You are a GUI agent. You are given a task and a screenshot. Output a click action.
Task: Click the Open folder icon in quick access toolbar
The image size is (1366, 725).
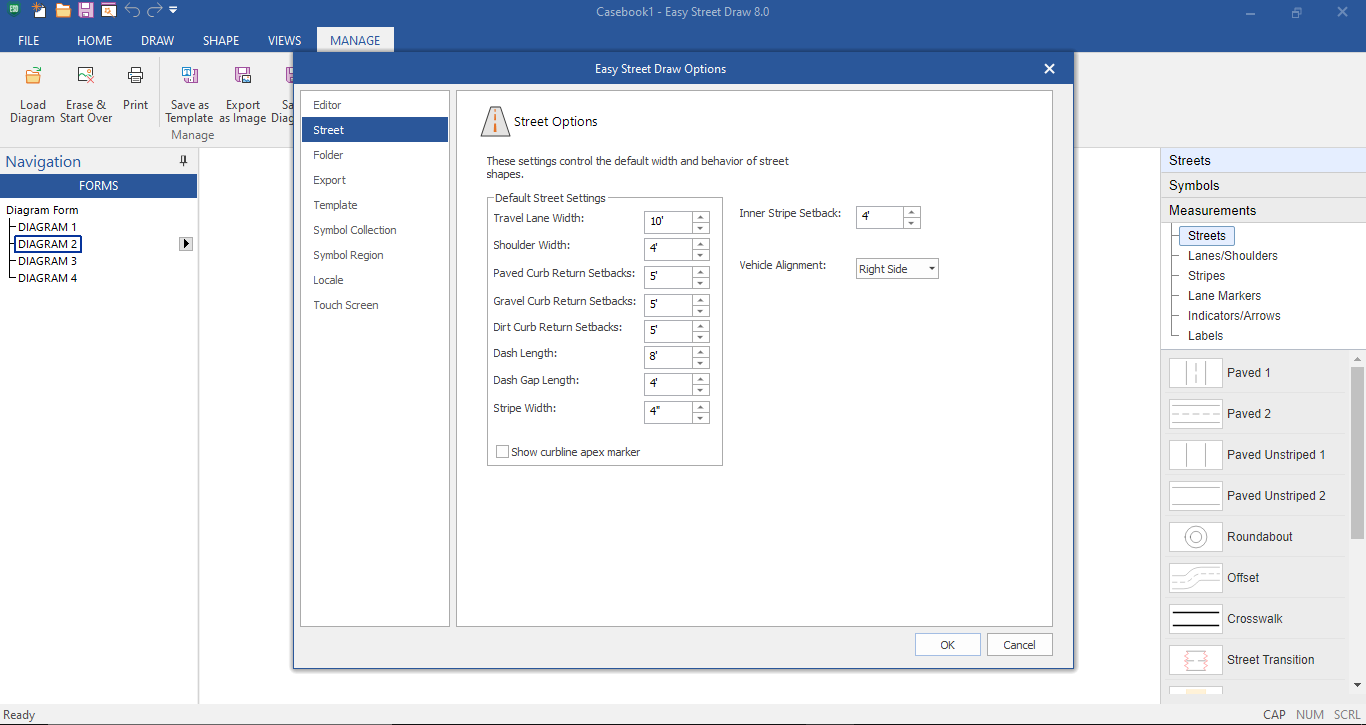coord(63,11)
